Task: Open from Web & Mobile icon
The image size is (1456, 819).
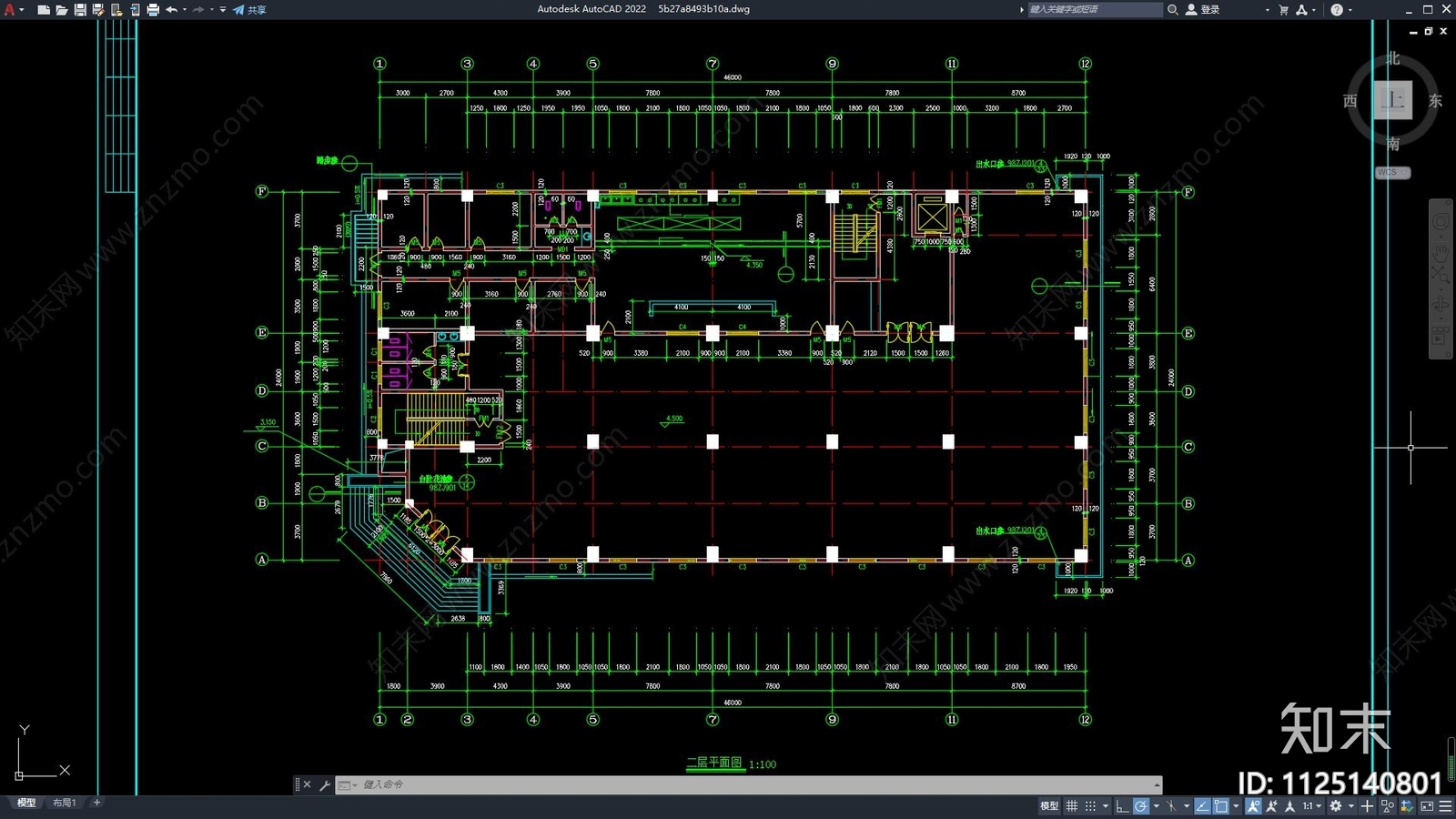Action: (116, 9)
